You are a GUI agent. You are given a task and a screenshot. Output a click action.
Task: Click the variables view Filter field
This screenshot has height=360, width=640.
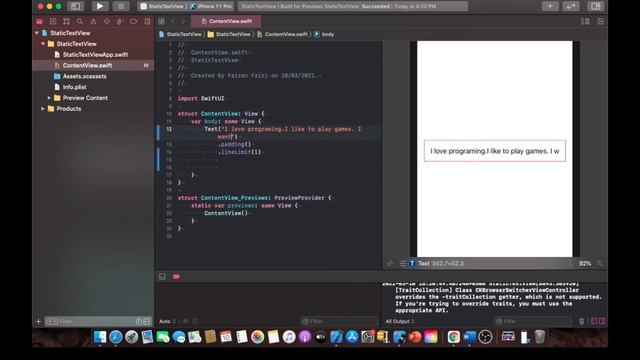[x=340, y=322]
